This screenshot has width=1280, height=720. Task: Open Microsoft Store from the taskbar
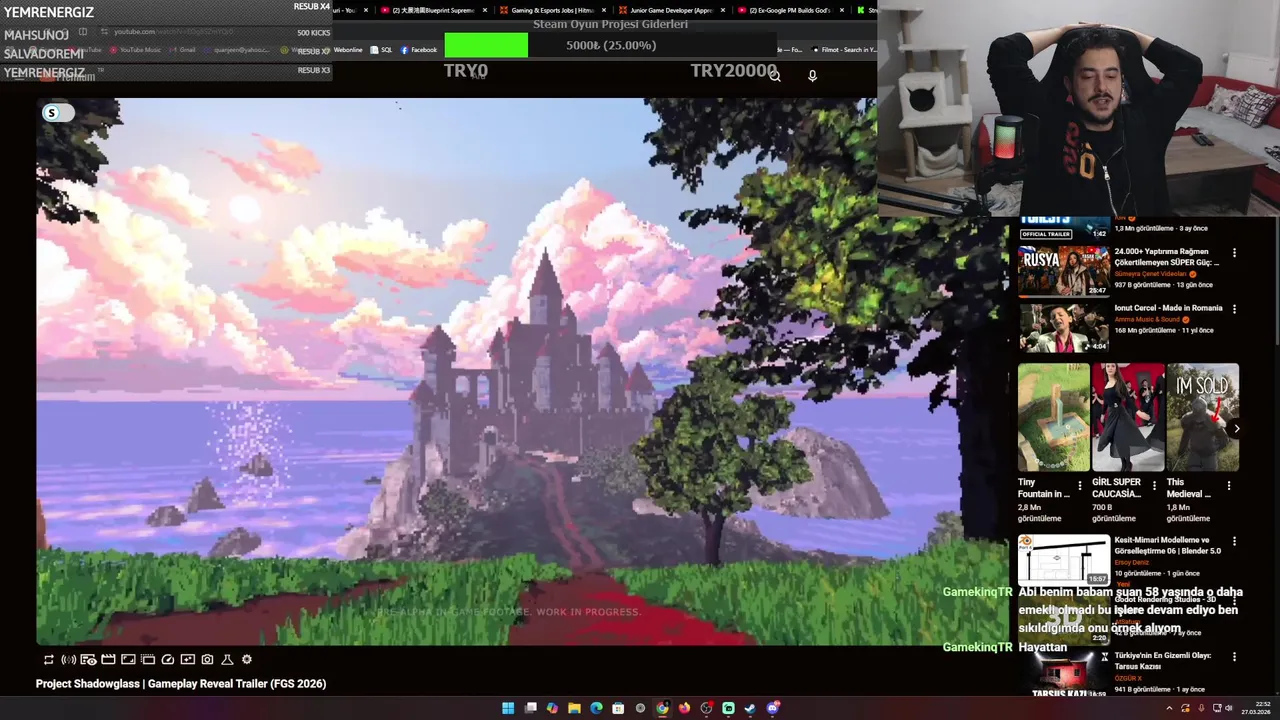pos(618,708)
